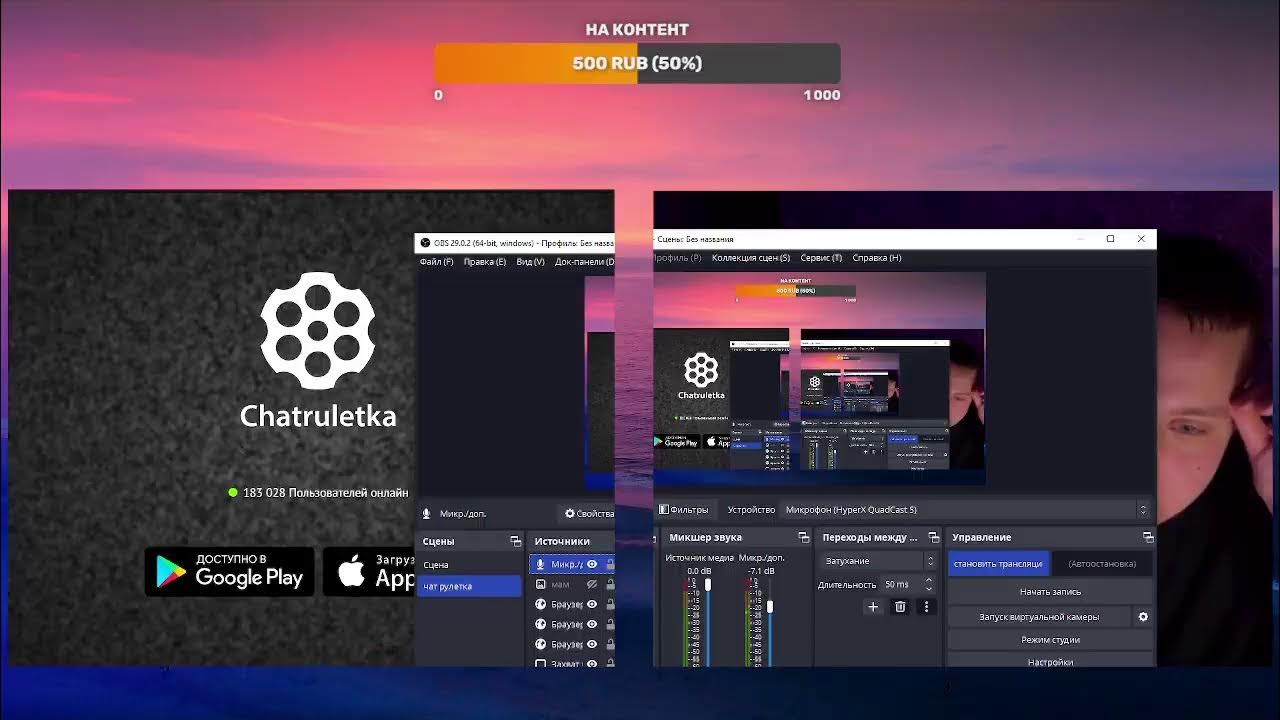Screen dimensions: 1280x720
Task: Open the Правка menu
Action: click(x=485, y=262)
